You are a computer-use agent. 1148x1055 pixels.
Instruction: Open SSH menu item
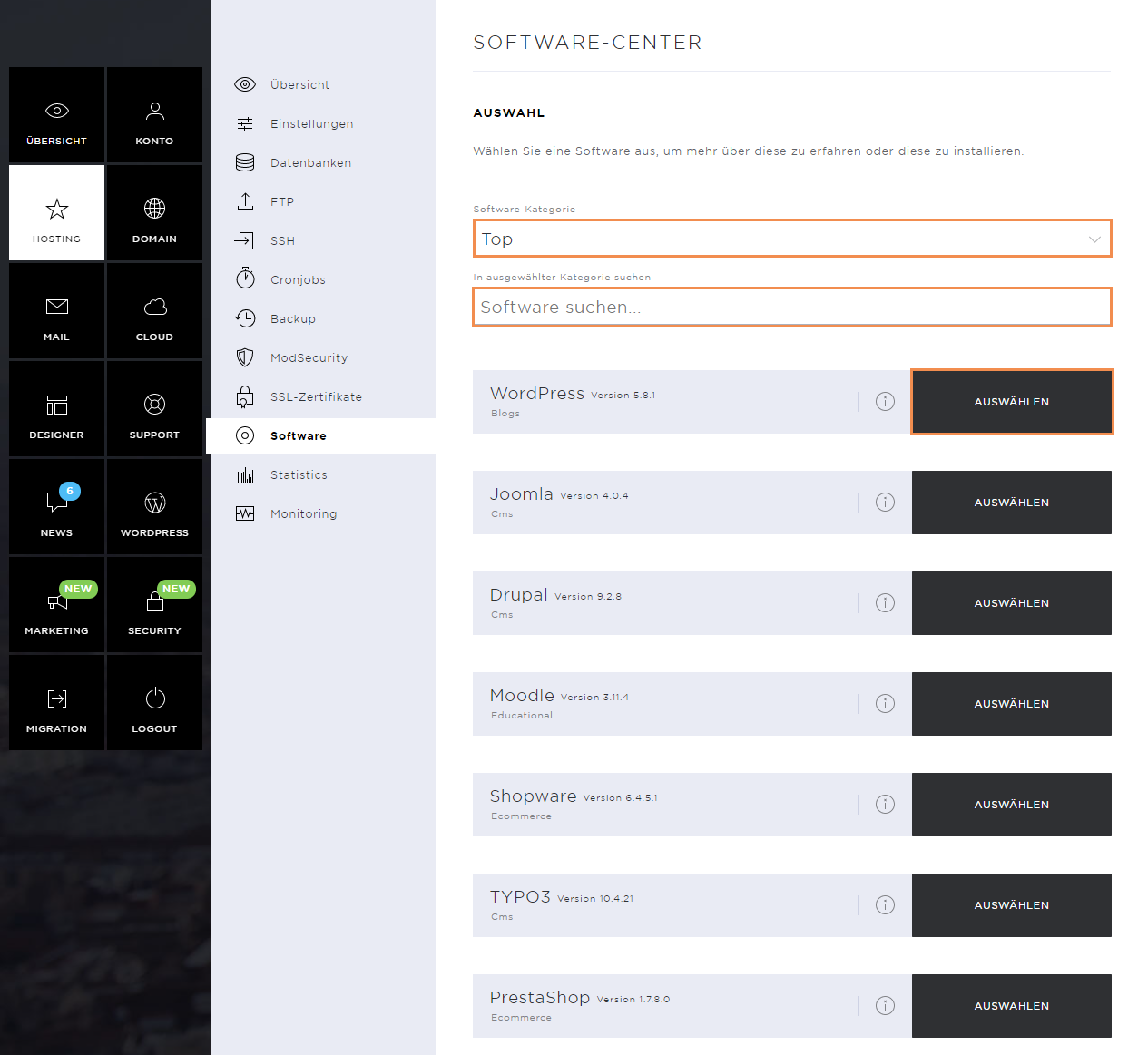click(x=321, y=240)
